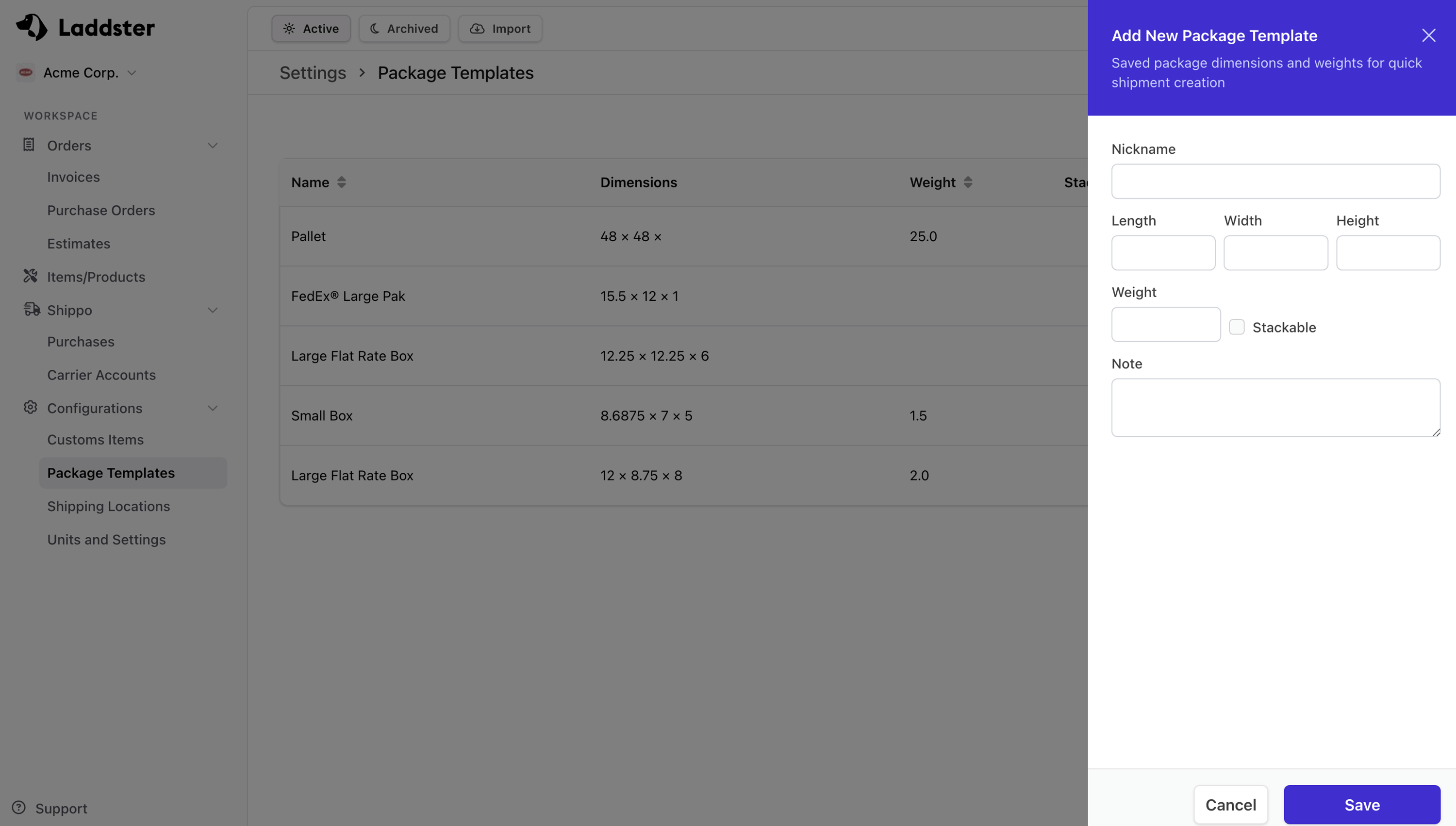Sort by Weight using the sort arrows

coord(968,182)
